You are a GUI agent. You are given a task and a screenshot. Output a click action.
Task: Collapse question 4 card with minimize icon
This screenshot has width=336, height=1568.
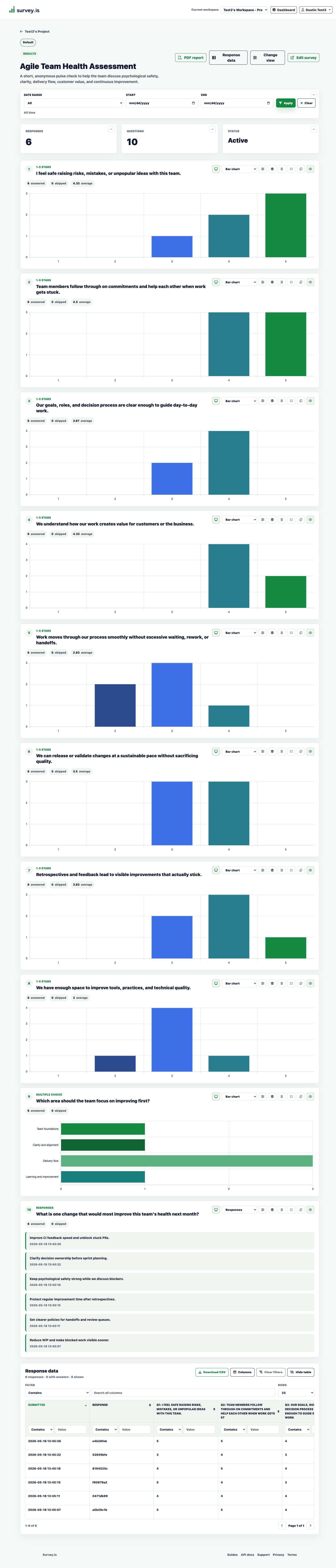(292, 520)
